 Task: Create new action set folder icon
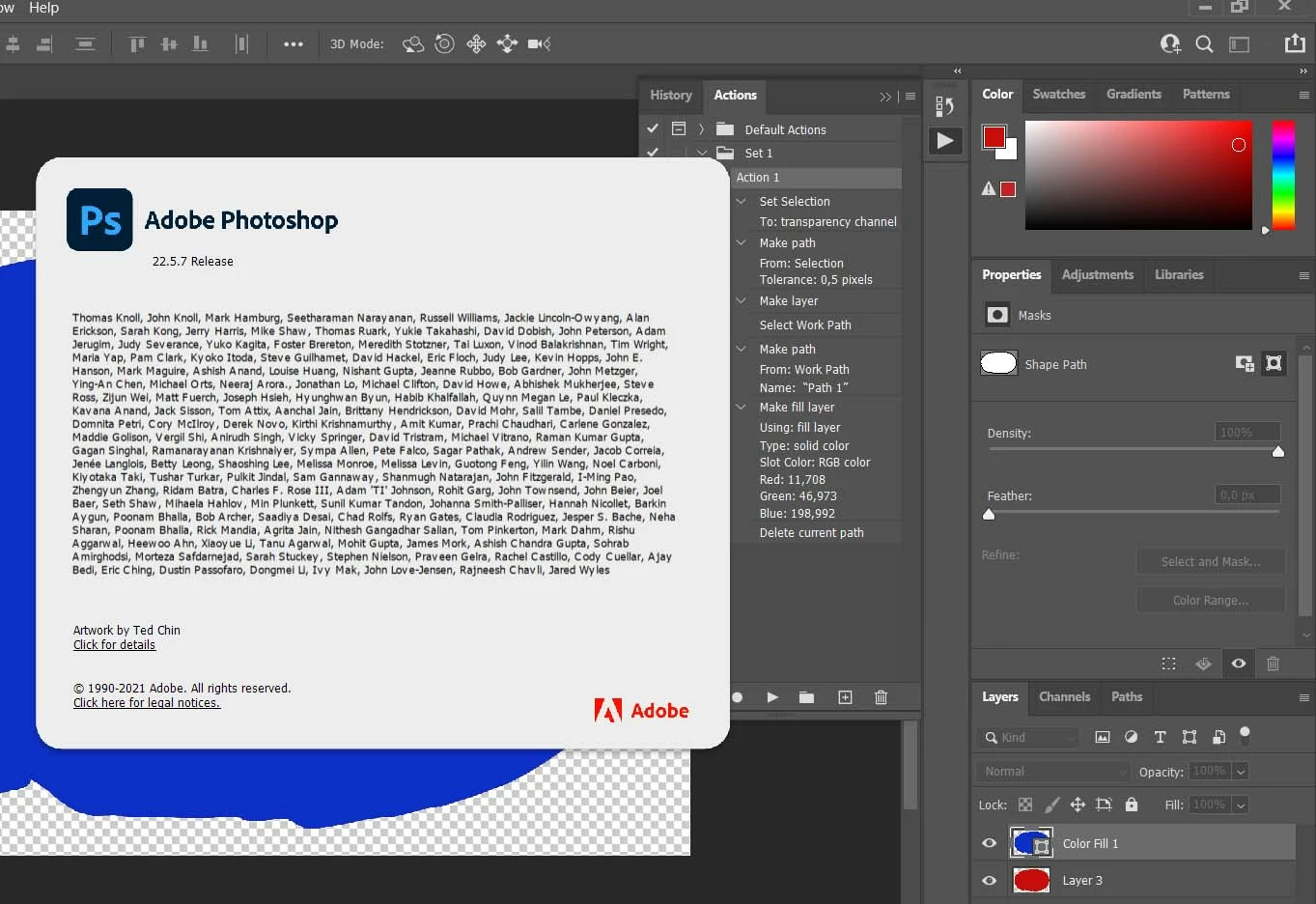(807, 697)
